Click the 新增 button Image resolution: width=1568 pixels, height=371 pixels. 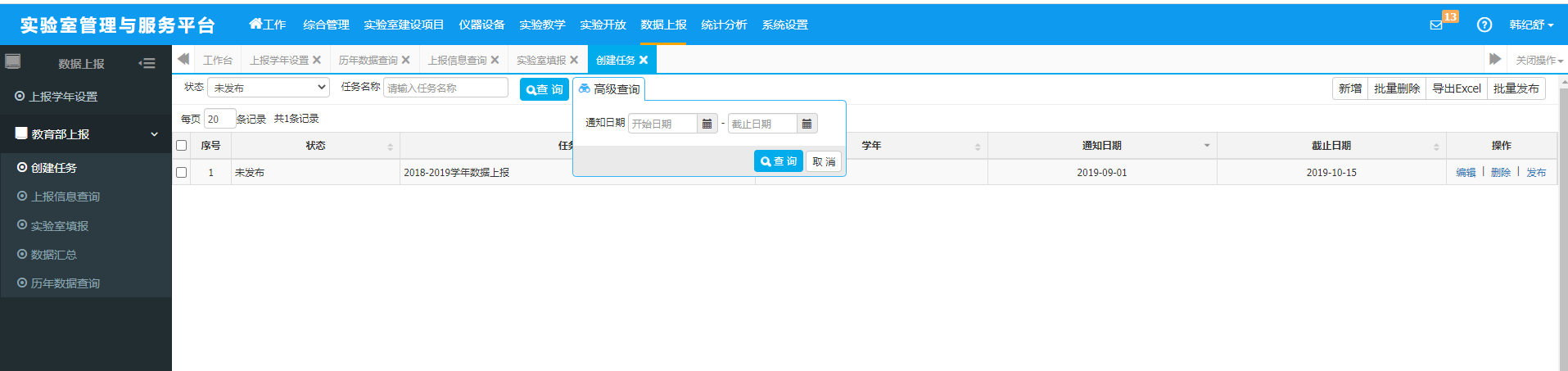(1350, 88)
